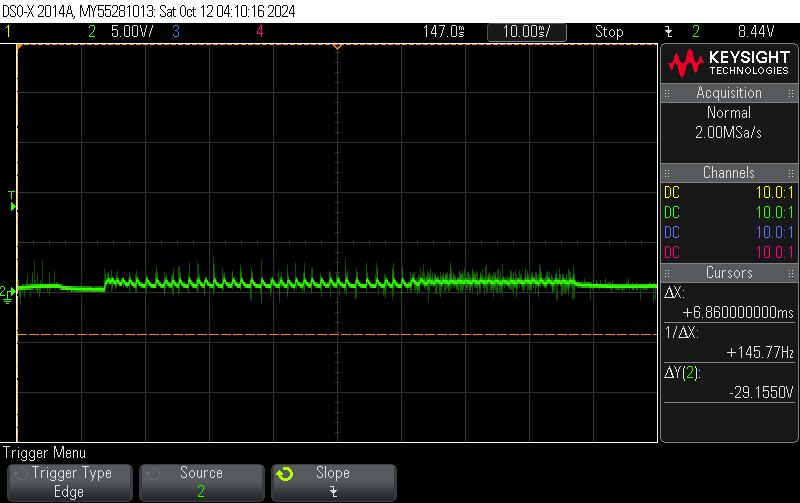
Task: Click magenta DC 10.0:1 channel row
Action: (729, 252)
